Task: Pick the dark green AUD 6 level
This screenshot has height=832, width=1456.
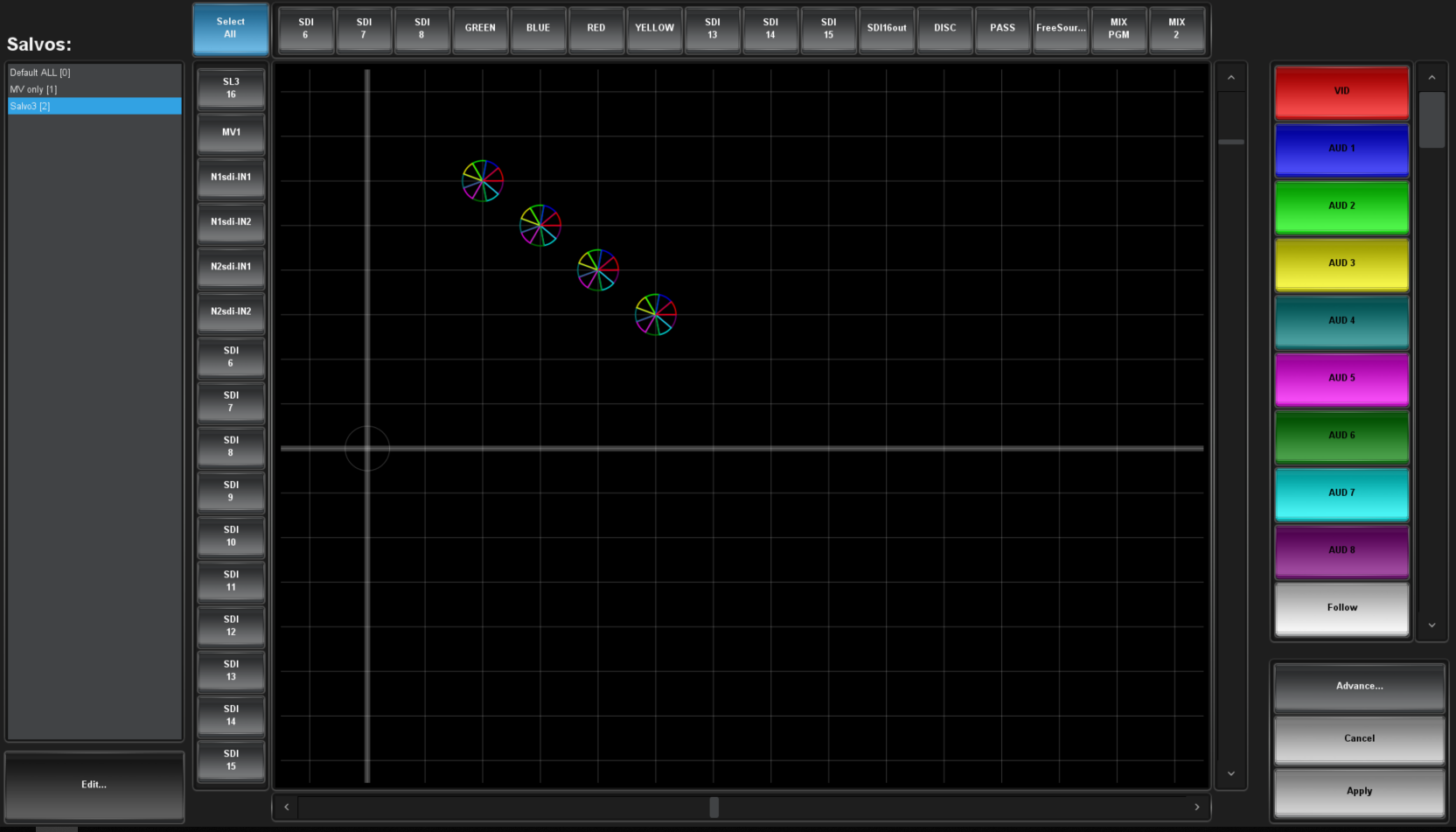Action: coord(1342,436)
